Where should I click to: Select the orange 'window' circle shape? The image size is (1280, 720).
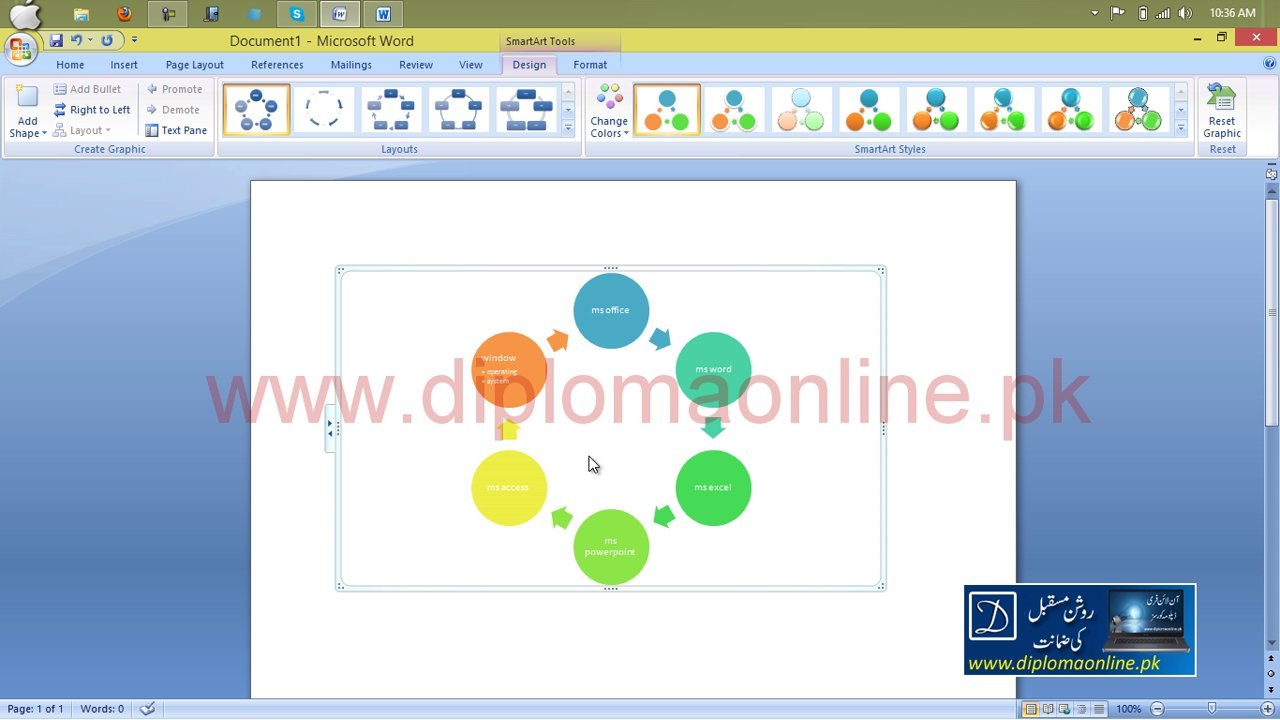tap(509, 369)
